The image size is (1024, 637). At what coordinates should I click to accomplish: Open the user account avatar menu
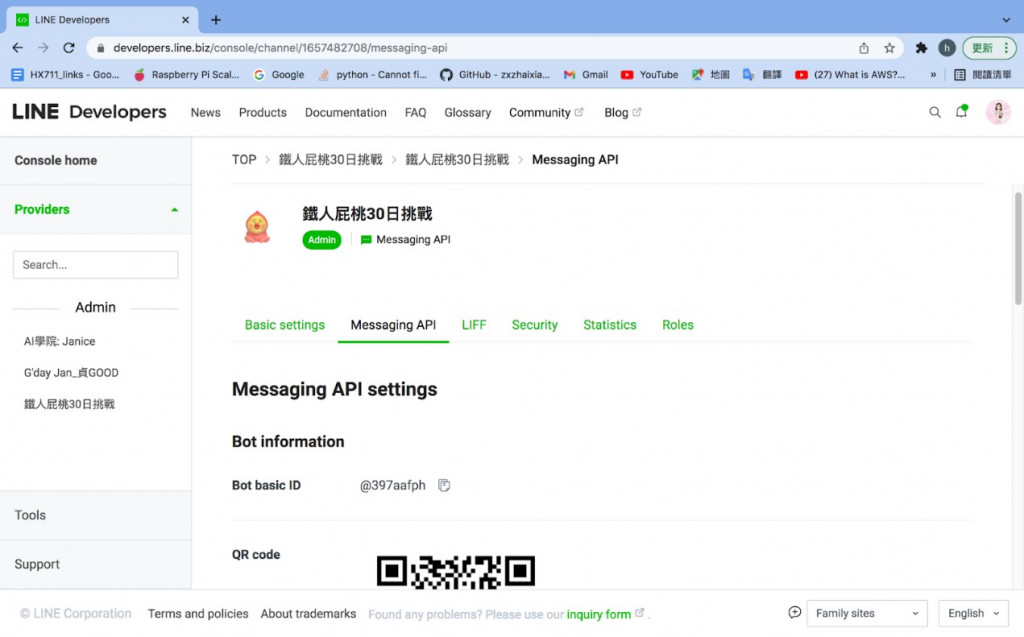point(999,112)
